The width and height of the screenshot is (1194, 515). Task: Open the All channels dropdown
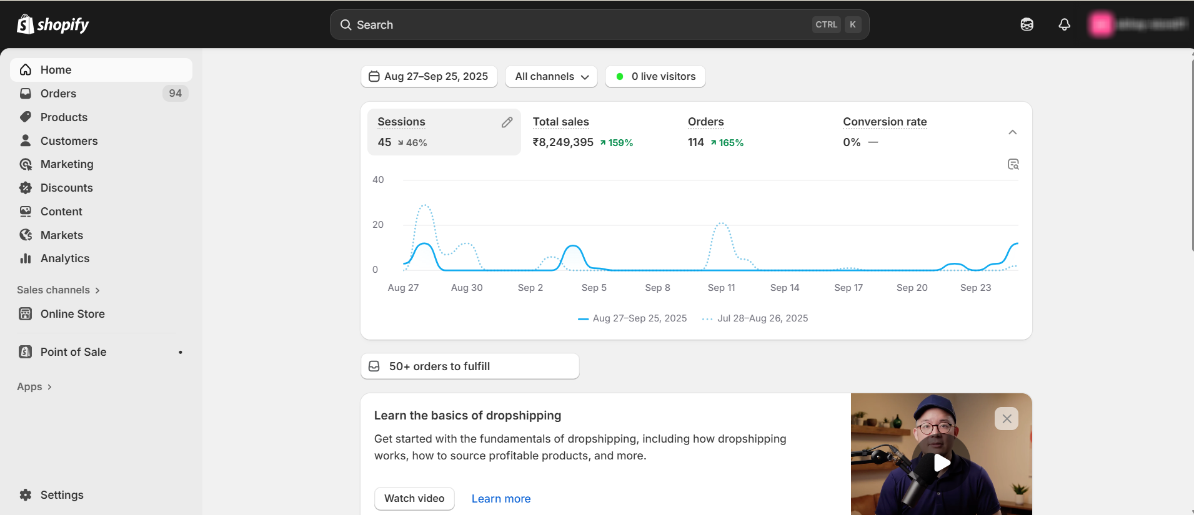[551, 76]
